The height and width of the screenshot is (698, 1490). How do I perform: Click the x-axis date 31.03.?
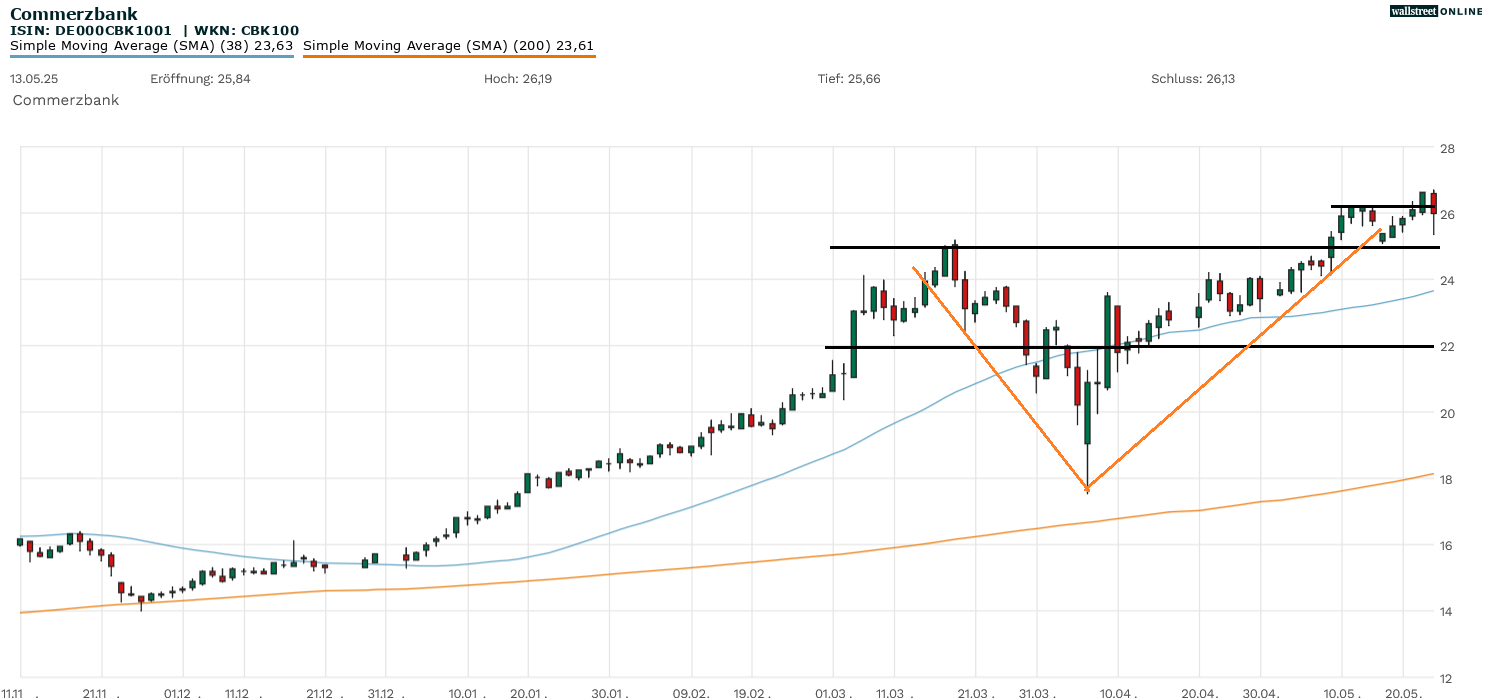pos(1036,693)
